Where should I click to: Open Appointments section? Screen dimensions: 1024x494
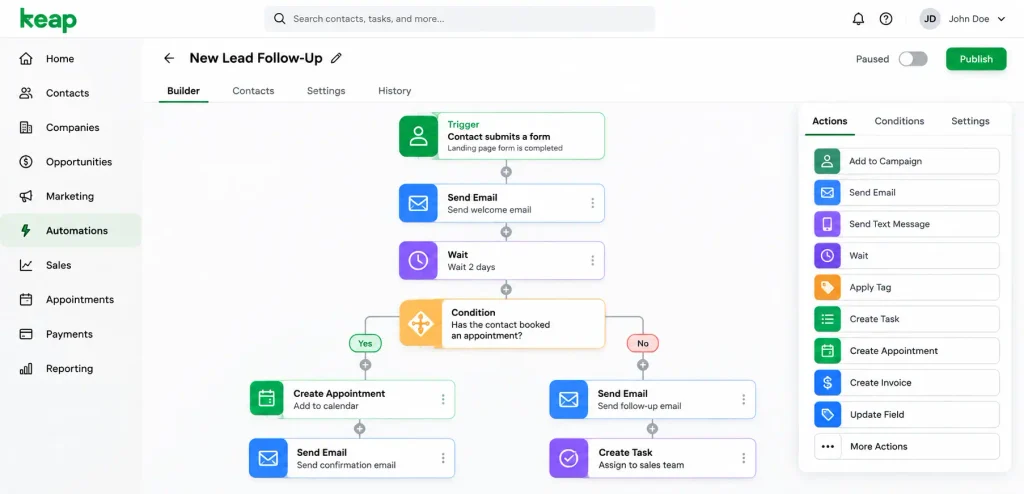(71, 299)
